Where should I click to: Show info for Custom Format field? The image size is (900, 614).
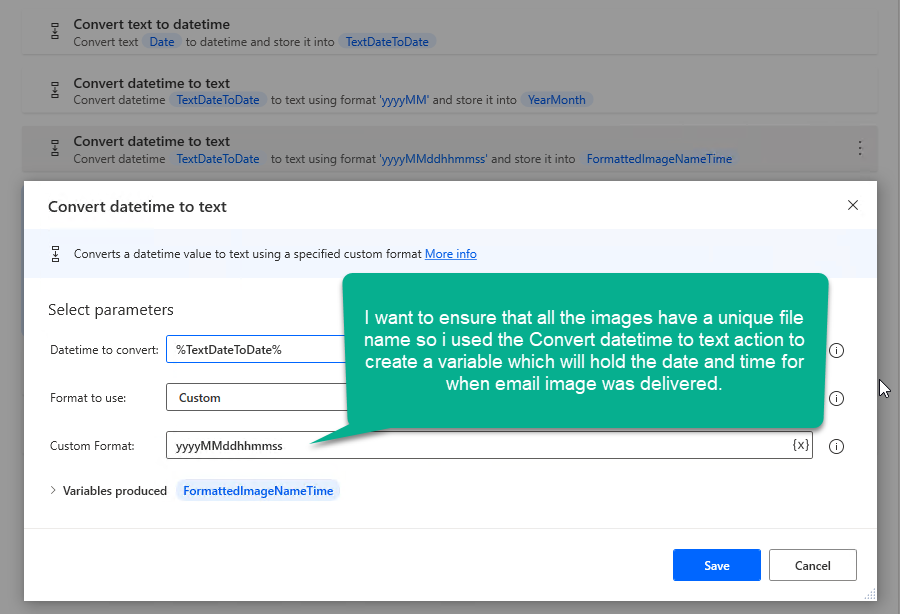point(836,446)
